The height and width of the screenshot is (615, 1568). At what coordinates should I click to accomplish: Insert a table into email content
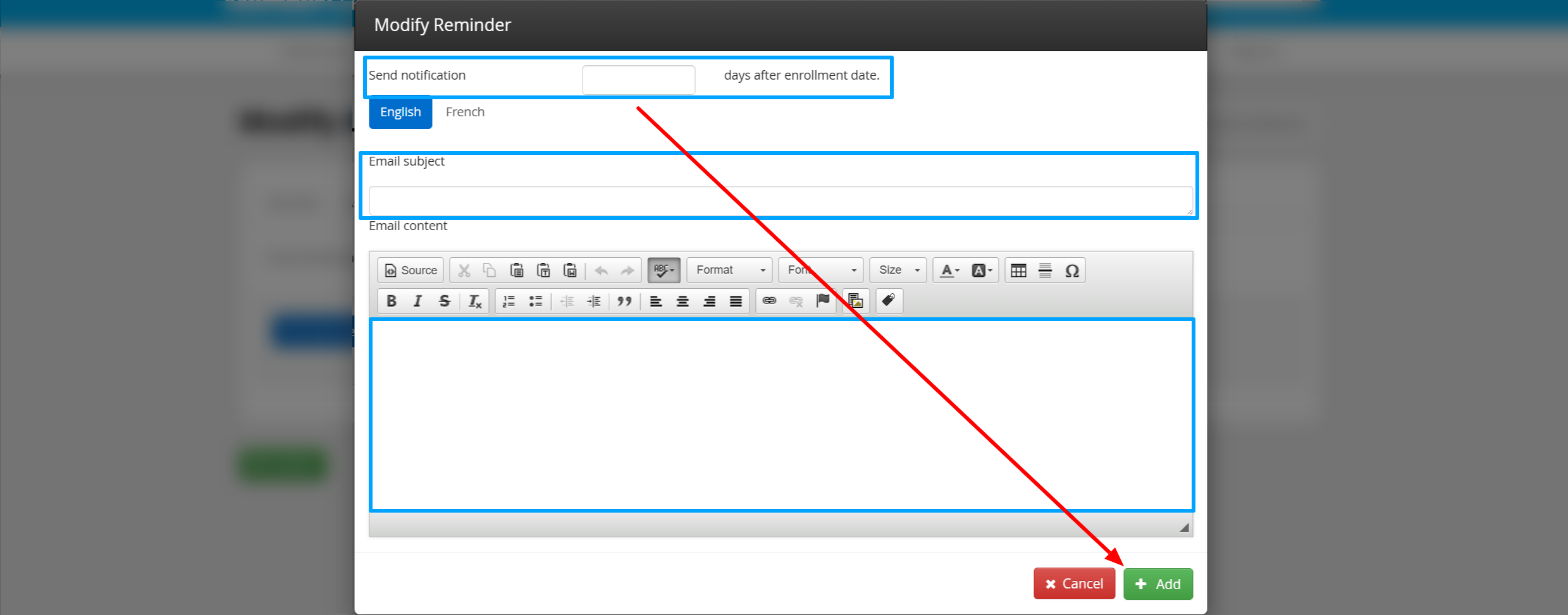tap(1018, 271)
